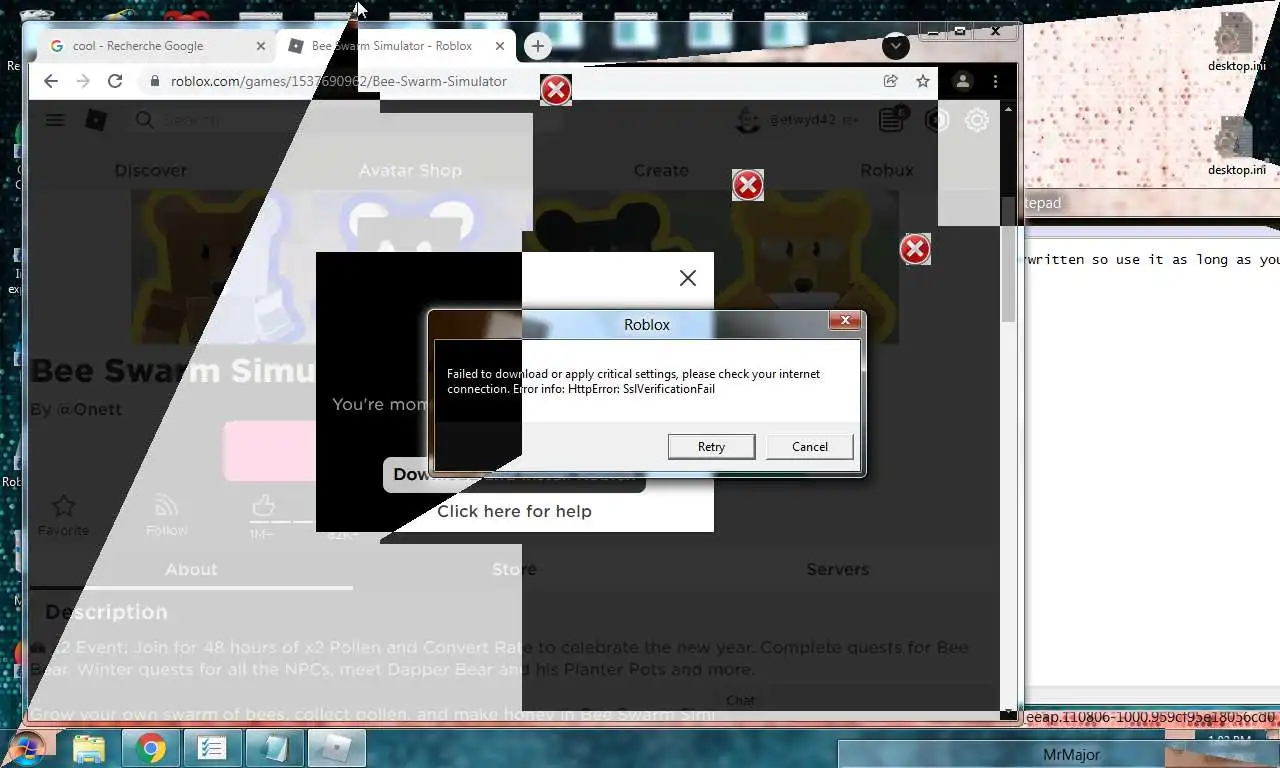Follow the Bee Swarm Simulator game
The image size is (1280, 768).
(167, 515)
